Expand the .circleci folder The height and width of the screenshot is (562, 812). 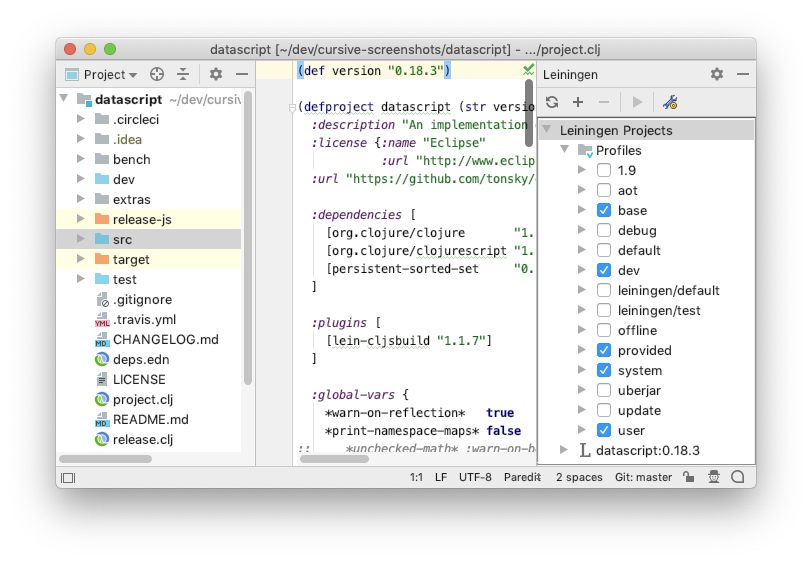pyautogui.click(x=81, y=119)
